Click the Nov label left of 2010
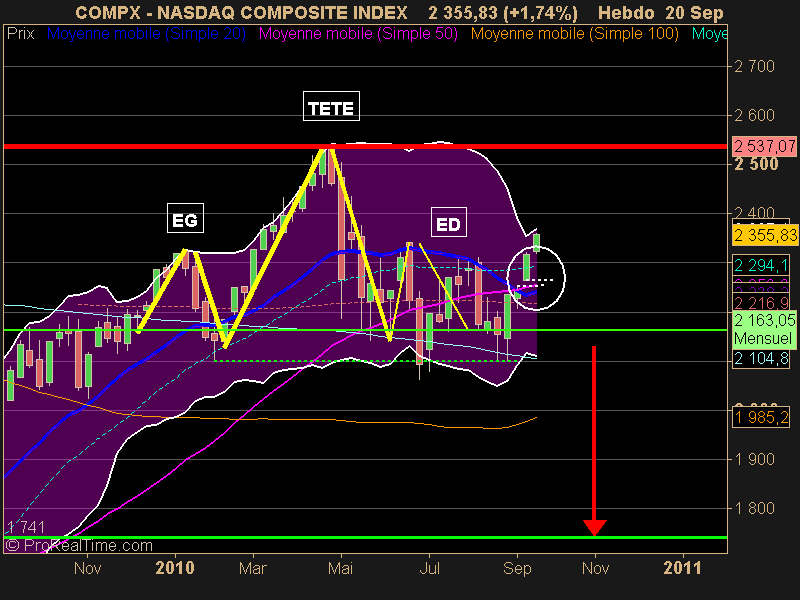The height and width of the screenshot is (600, 800). pos(87,568)
